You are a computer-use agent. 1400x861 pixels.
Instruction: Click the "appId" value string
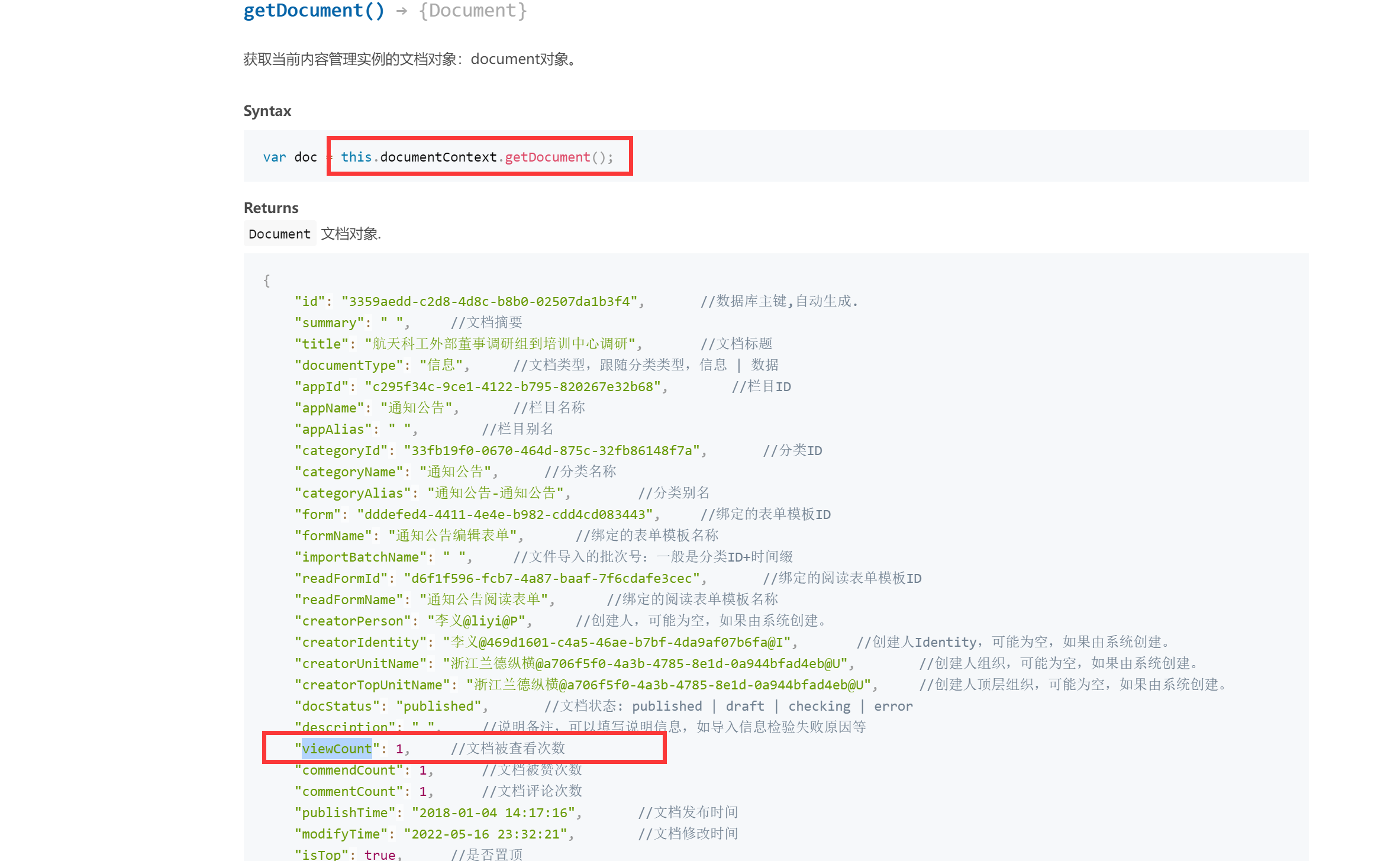pyautogui.click(x=512, y=387)
